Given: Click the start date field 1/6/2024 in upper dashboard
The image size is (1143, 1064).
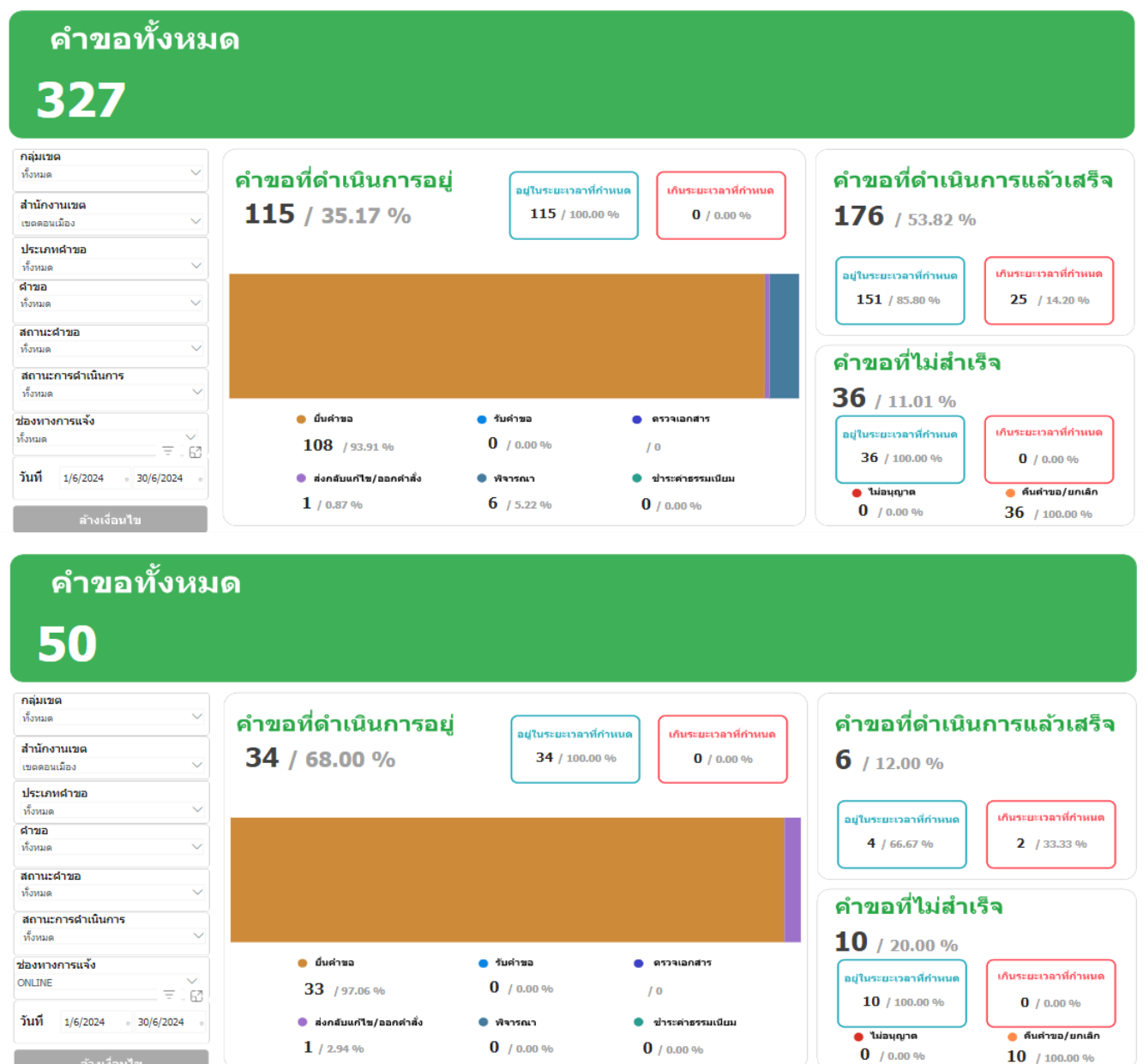Looking at the screenshot, I should coord(83,478).
